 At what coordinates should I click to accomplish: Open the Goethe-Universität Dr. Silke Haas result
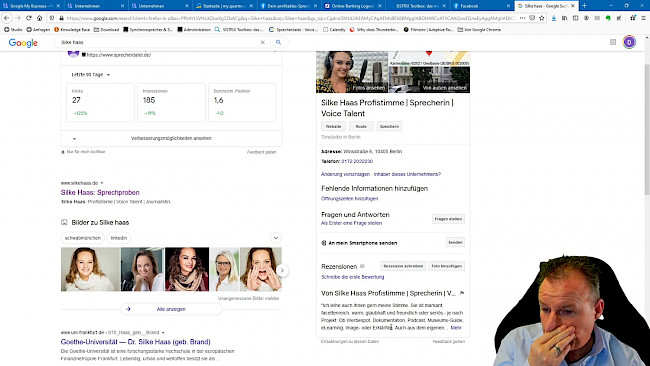[136, 342]
